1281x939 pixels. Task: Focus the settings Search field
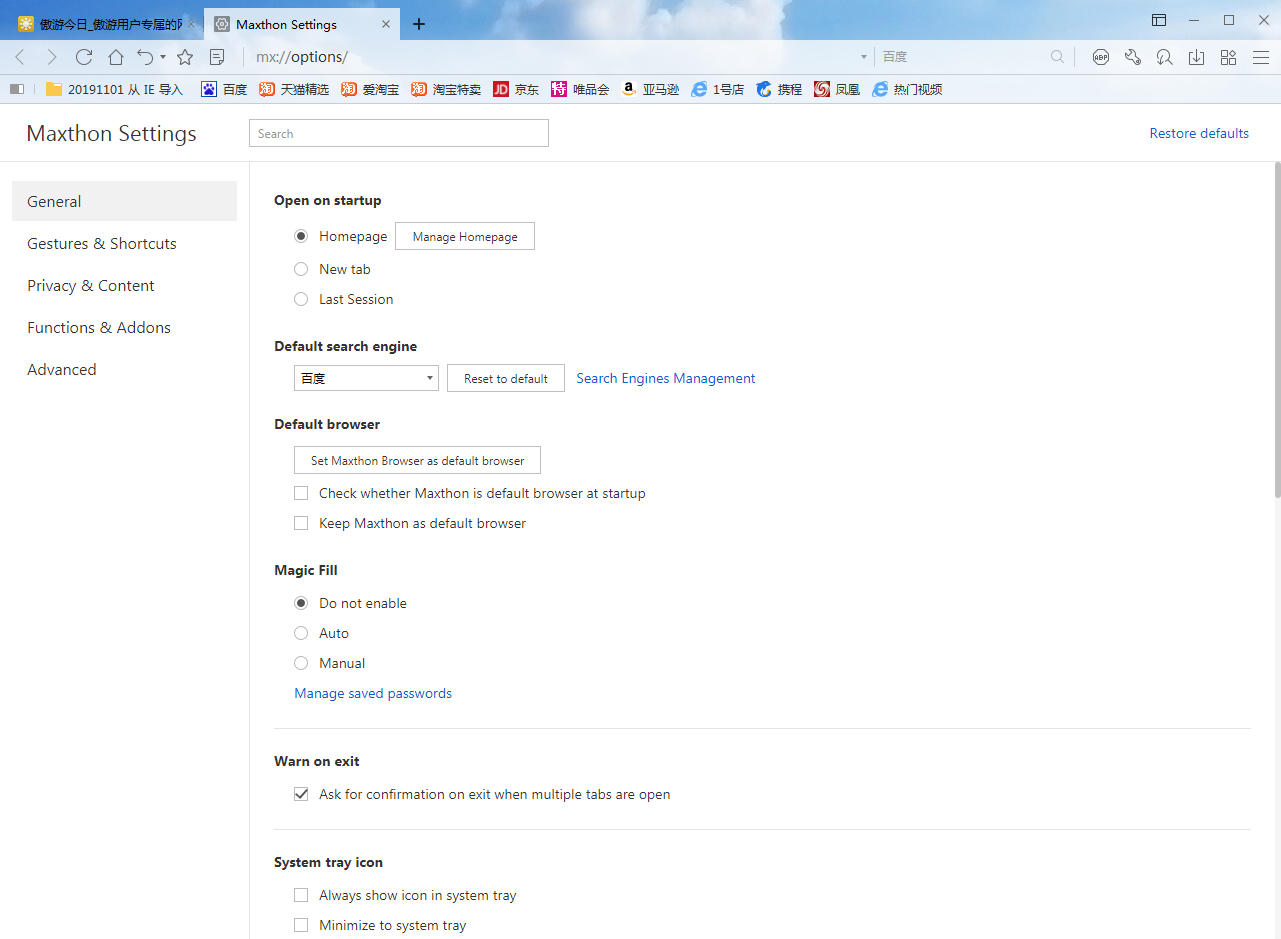tap(399, 133)
